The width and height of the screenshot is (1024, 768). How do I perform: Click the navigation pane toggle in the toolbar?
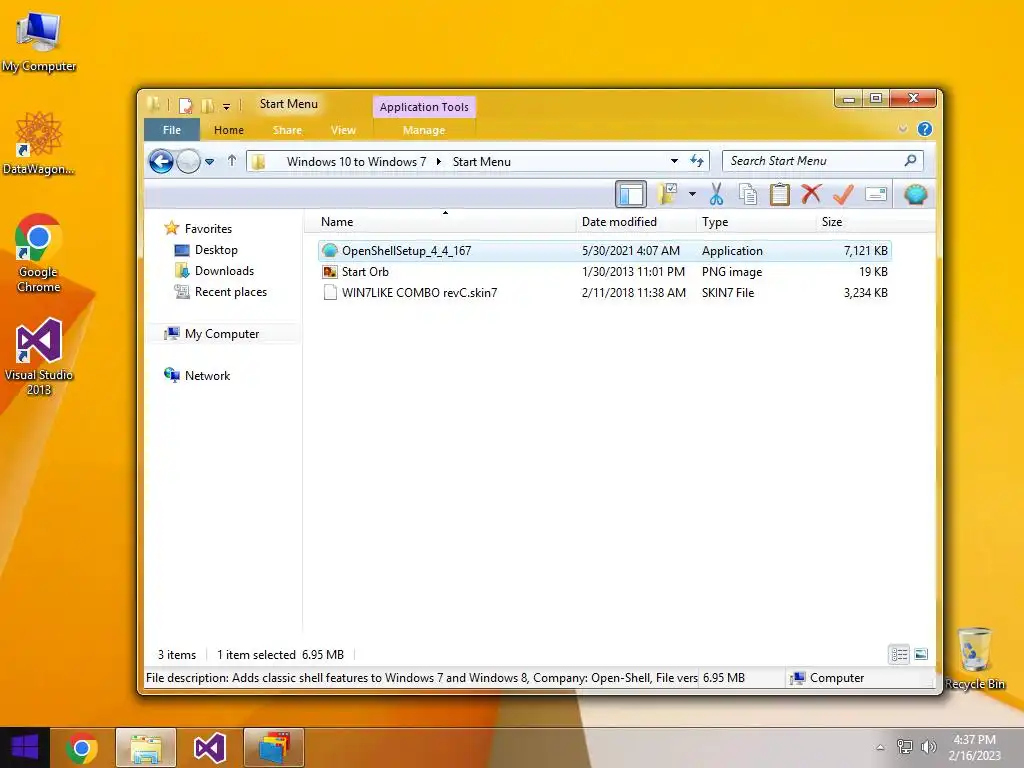tap(631, 195)
